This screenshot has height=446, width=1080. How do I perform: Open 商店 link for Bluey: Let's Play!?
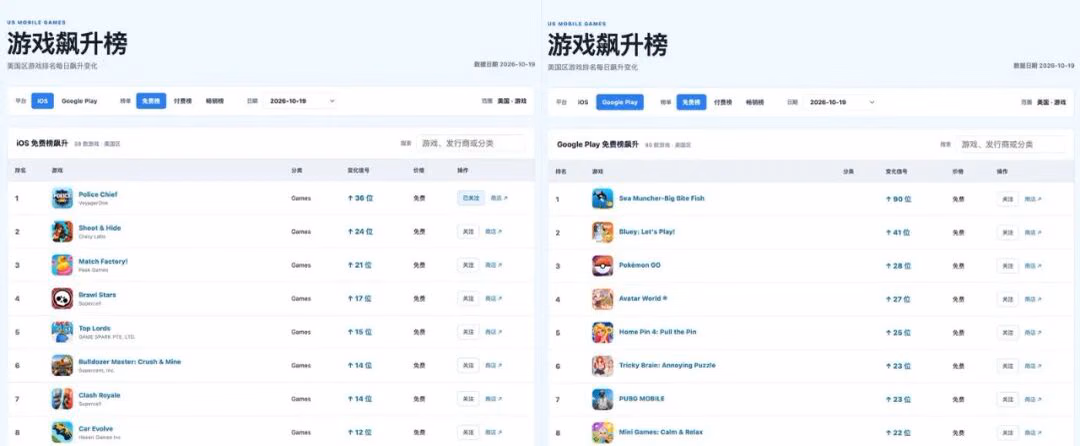coord(1033,233)
